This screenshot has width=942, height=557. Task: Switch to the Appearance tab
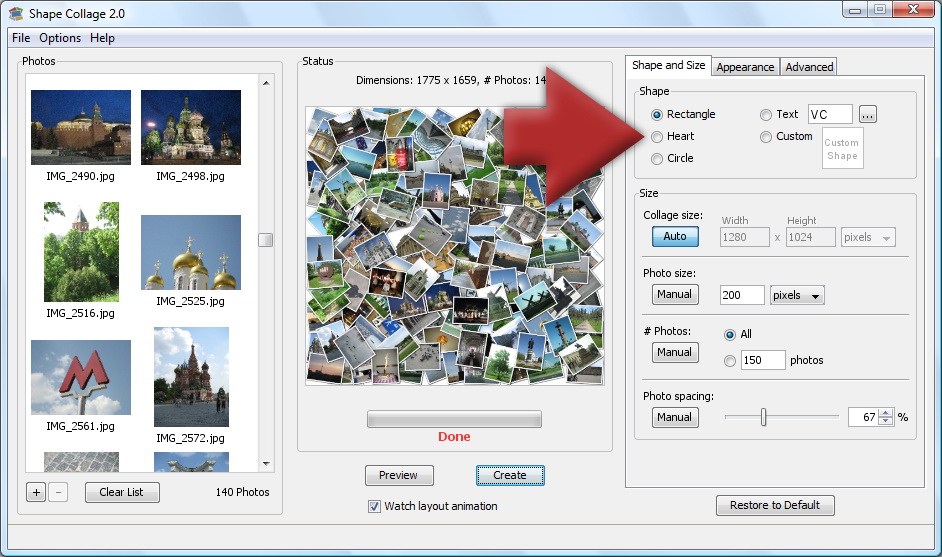pyautogui.click(x=745, y=67)
